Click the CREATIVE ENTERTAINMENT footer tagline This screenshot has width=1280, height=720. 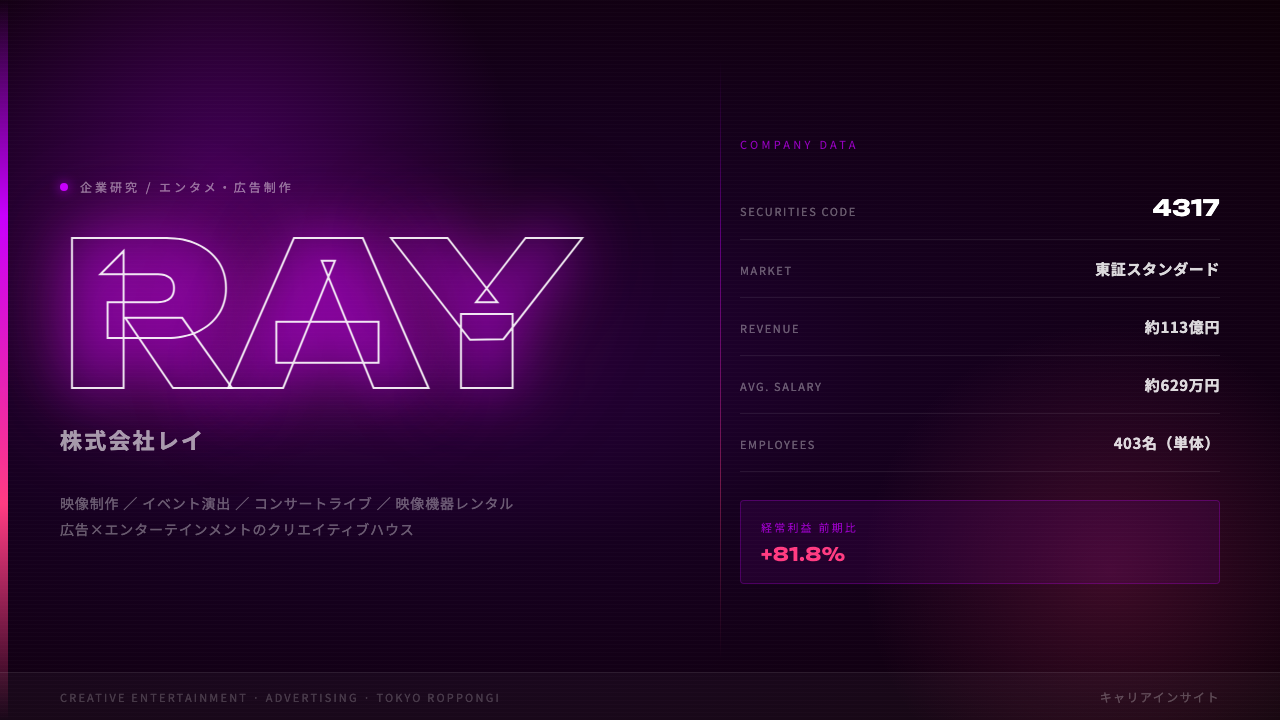pyautogui.click(x=280, y=698)
